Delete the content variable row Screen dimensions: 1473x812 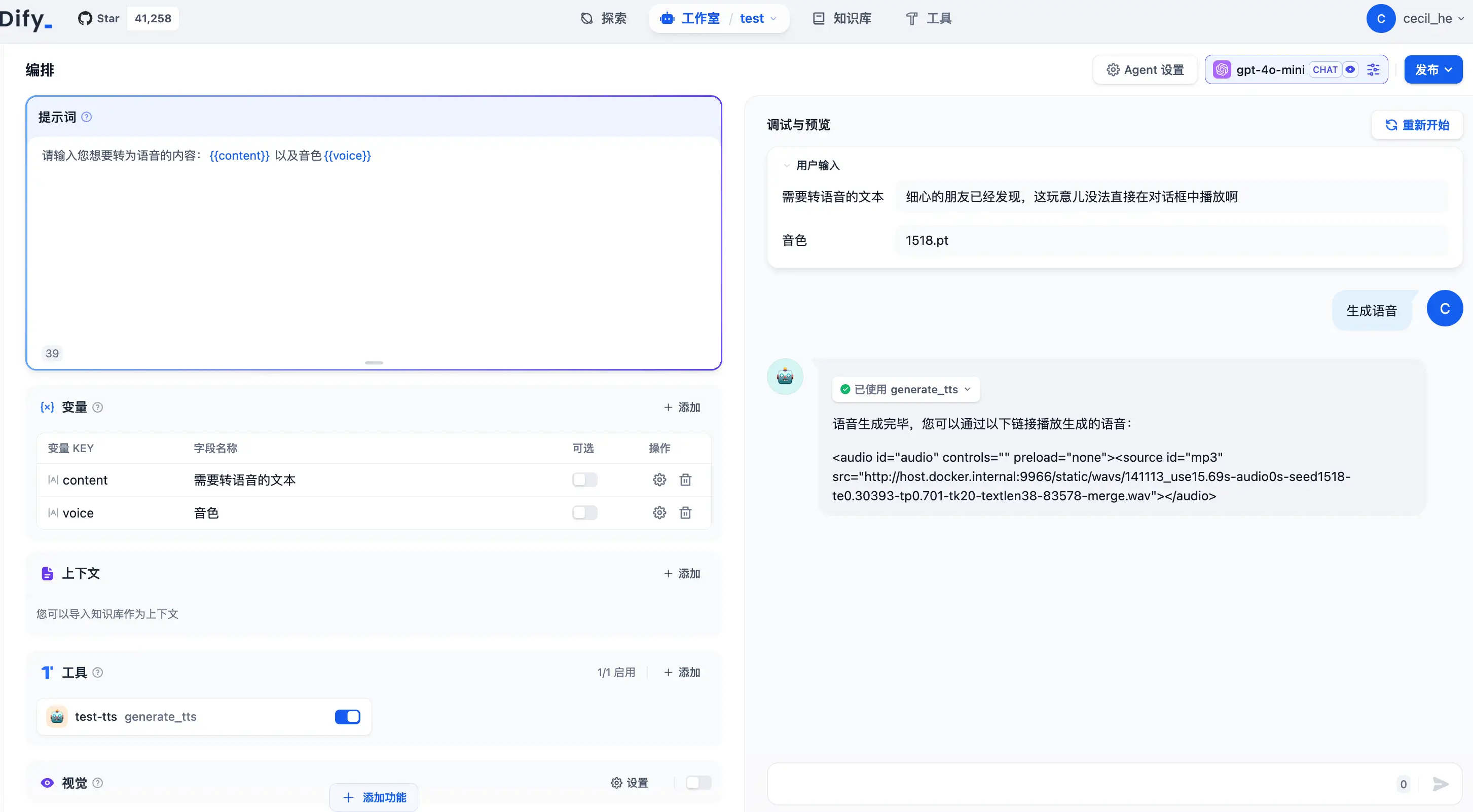(685, 480)
